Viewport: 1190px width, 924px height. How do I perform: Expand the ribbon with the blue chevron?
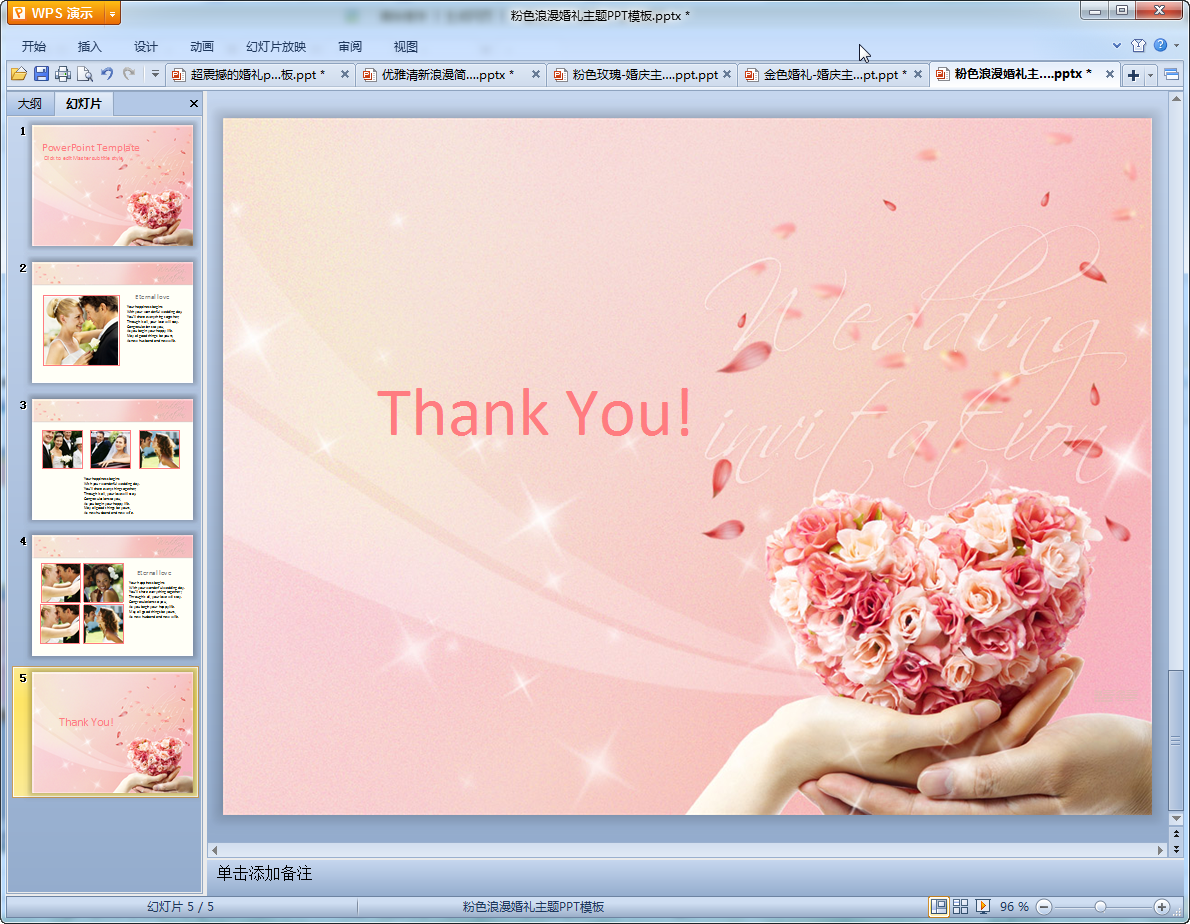1116,46
